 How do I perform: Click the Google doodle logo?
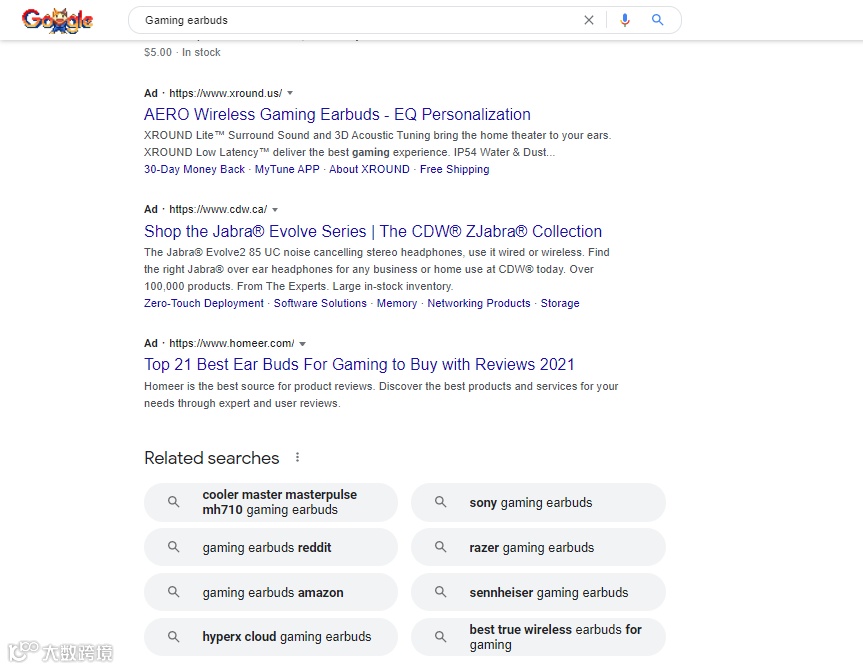coord(57,20)
